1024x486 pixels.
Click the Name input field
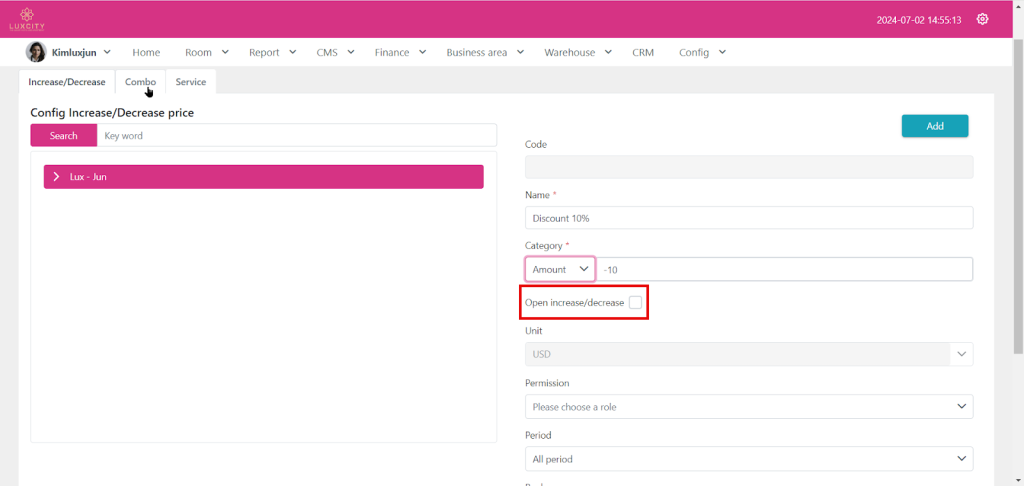(x=748, y=218)
